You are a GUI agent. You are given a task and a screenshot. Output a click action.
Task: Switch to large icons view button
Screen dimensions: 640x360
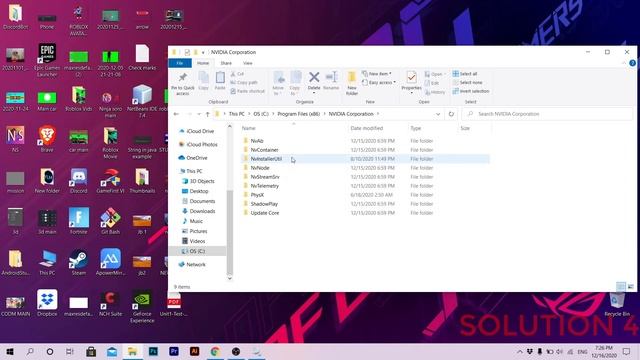631,287
